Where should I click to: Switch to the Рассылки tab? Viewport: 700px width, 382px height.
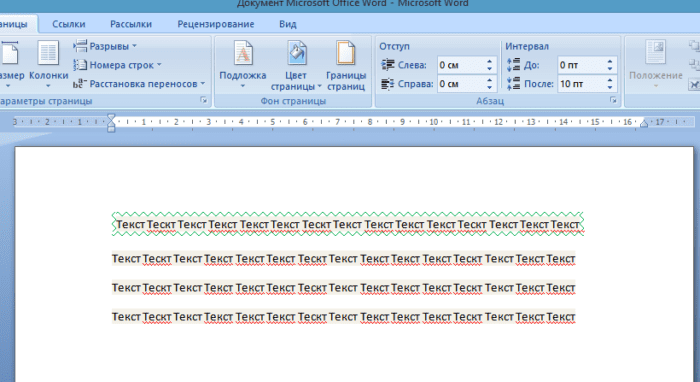click(x=131, y=24)
